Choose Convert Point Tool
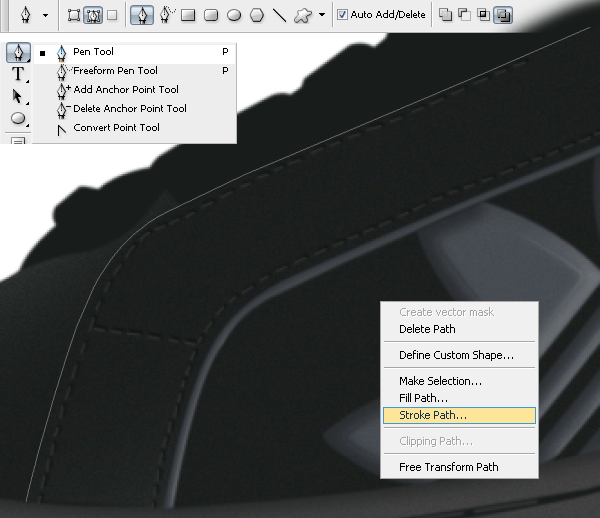This screenshot has height=518, width=600. pos(134,128)
